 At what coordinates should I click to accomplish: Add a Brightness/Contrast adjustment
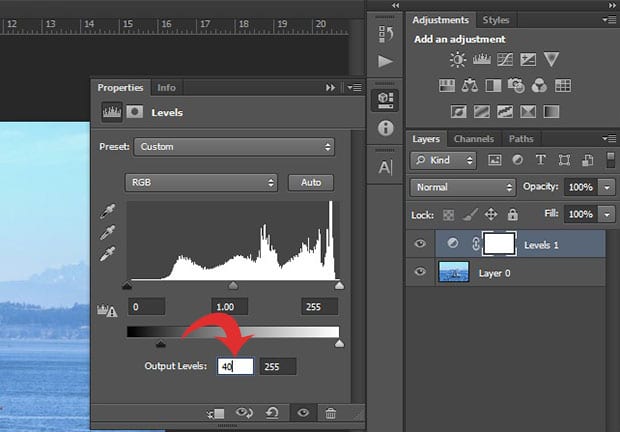click(457, 60)
